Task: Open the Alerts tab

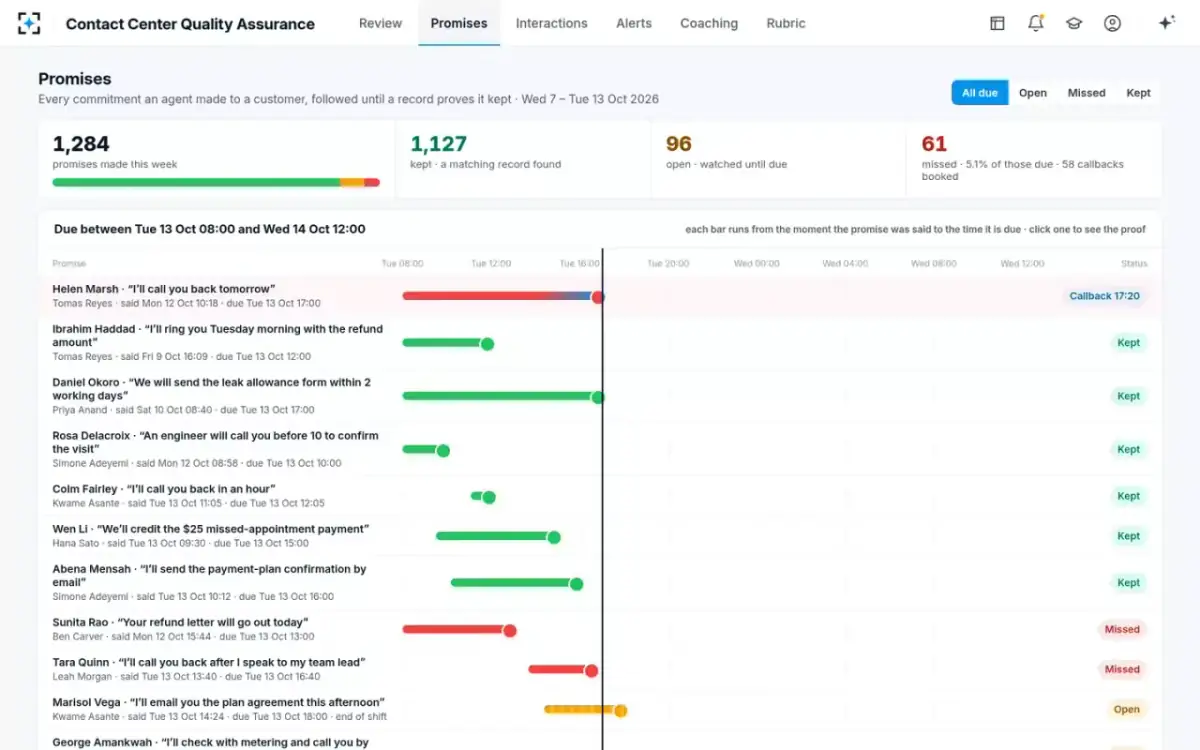Action: [x=634, y=23]
